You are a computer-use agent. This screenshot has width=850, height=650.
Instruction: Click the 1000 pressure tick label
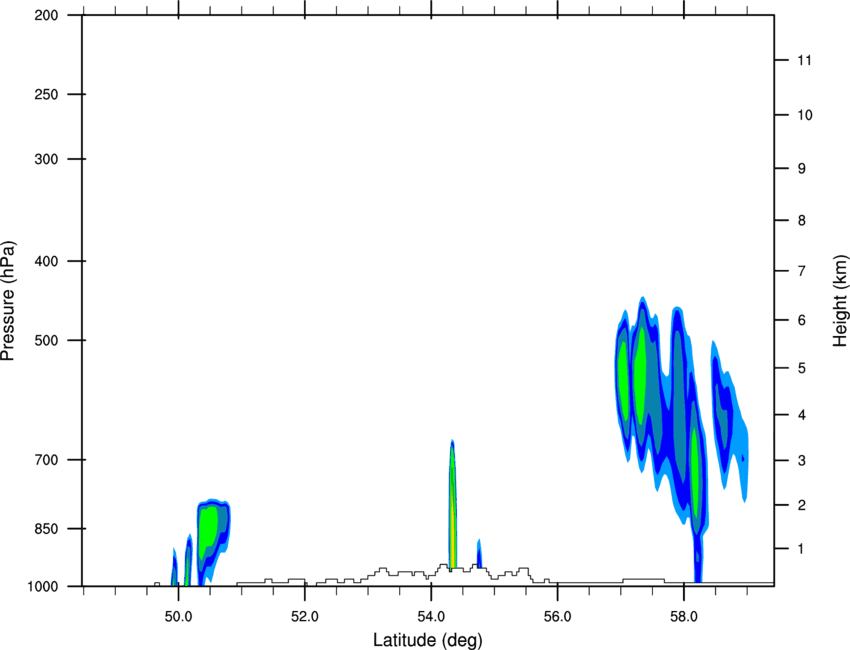click(x=42, y=586)
